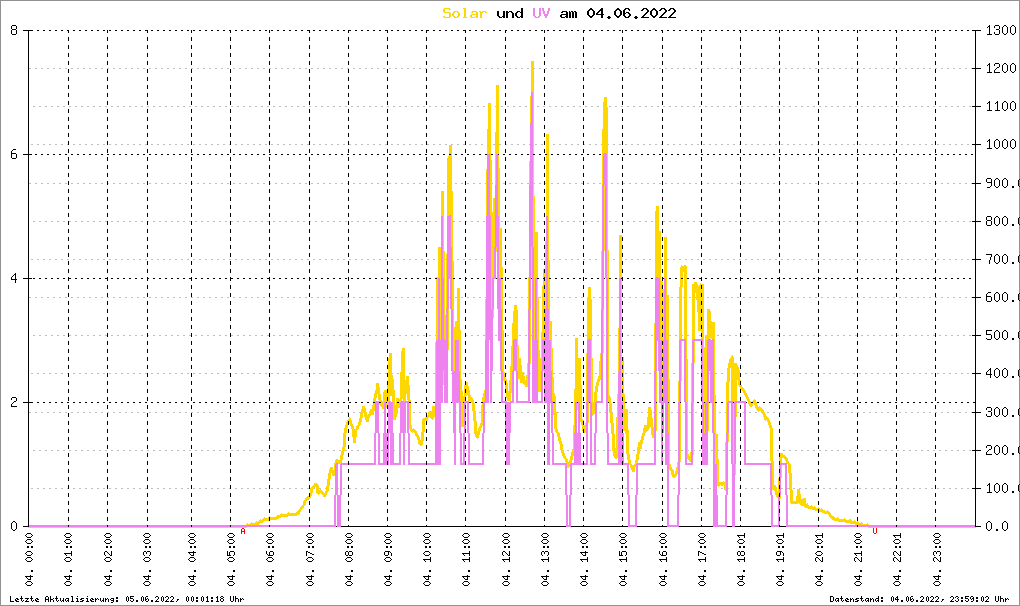This screenshot has width=1020, height=606.
Task: Click the right axis label '400.0'
Action: 1002,373
